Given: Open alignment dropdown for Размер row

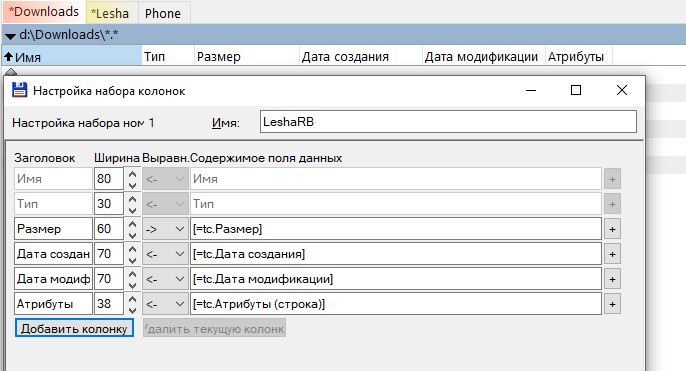Looking at the screenshot, I should pyautogui.click(x=165, y=229).
